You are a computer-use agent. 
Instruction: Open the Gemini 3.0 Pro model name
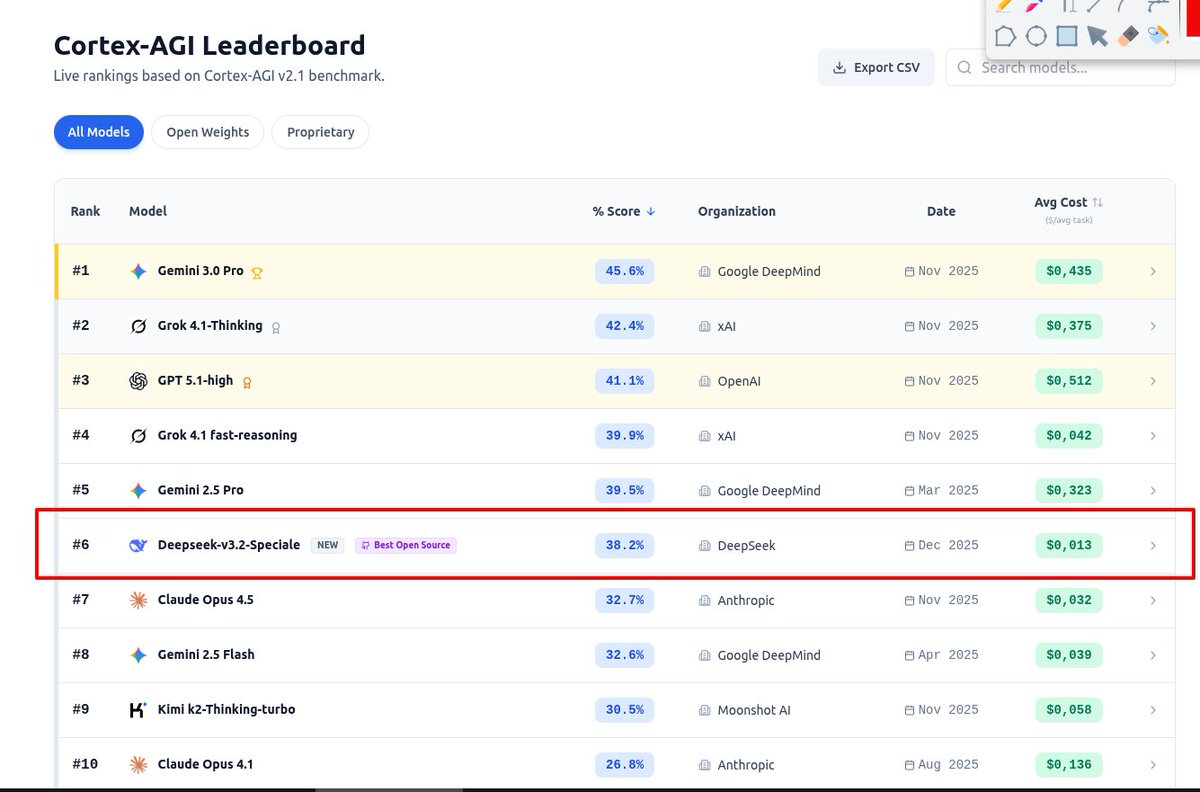click(201, 271)
